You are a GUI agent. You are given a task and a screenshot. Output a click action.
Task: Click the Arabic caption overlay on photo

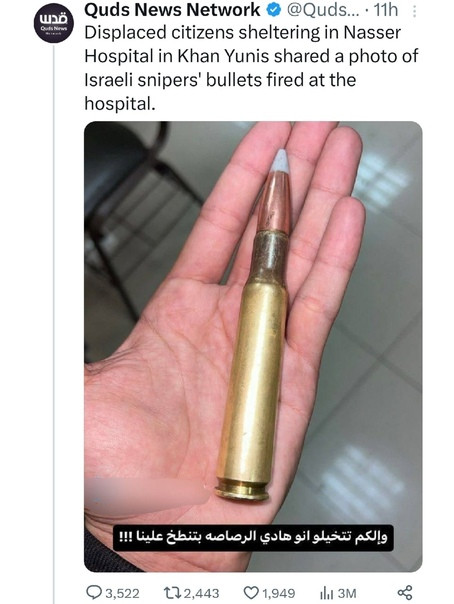coord(253,538)
